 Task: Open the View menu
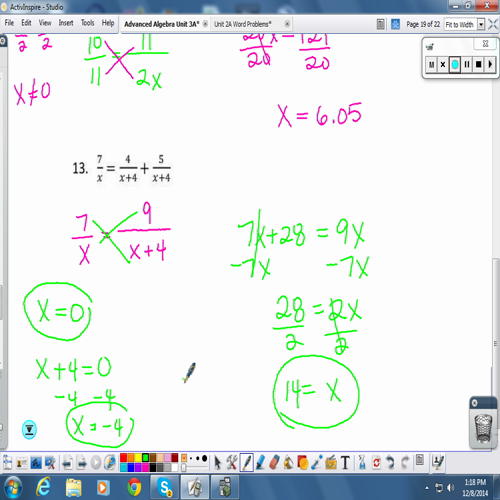(45, 23)
